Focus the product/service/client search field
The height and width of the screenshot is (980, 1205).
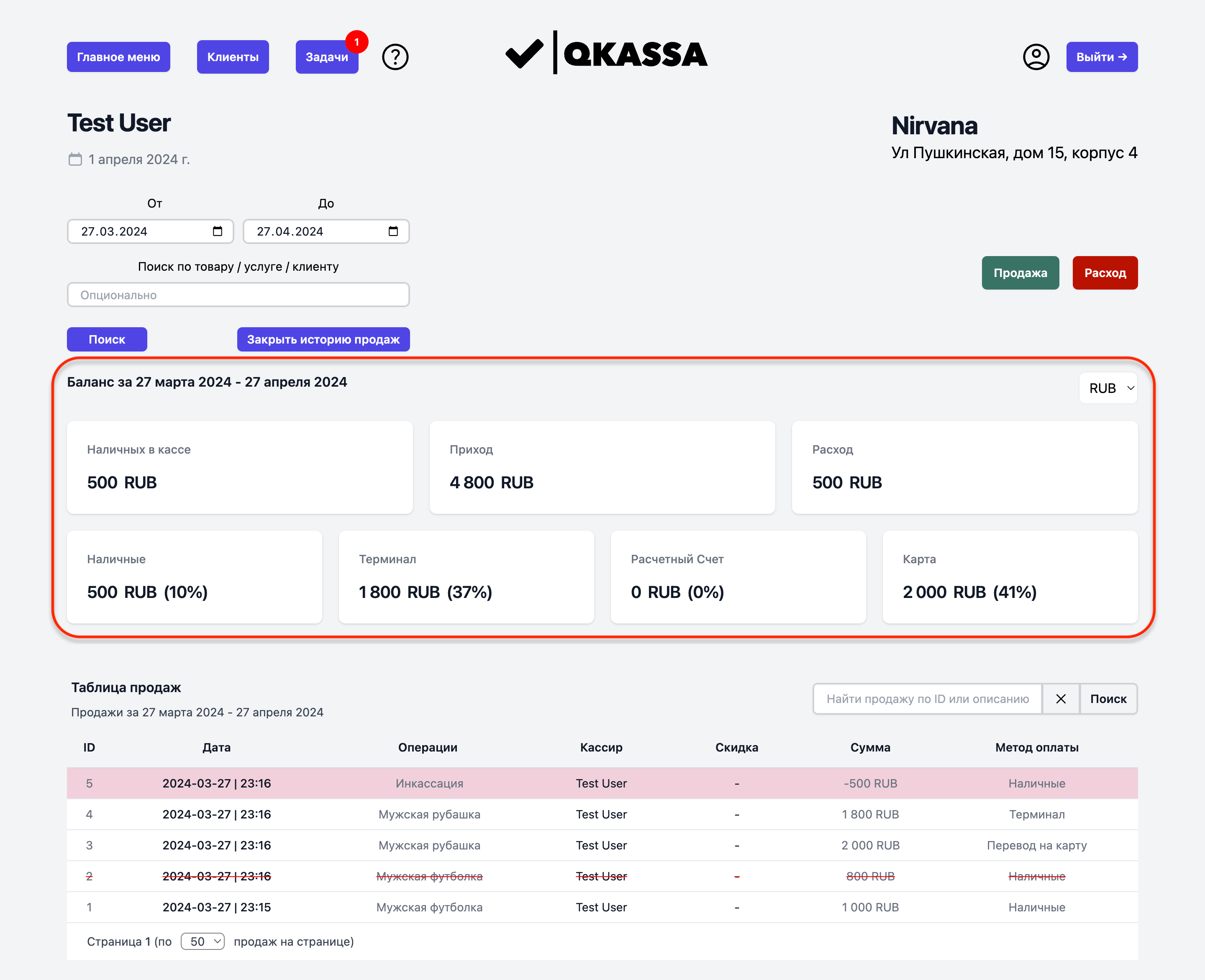[x=238, y=295]
